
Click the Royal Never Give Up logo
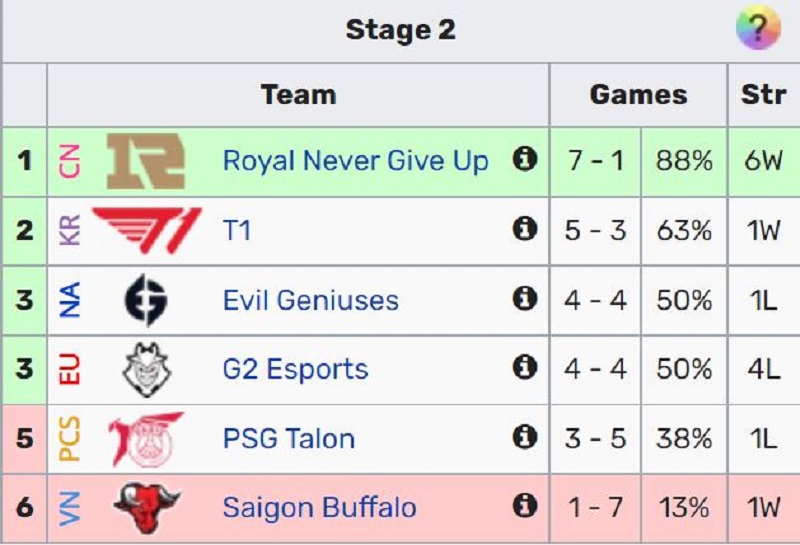pyautogui.click(x=145, y=161)
